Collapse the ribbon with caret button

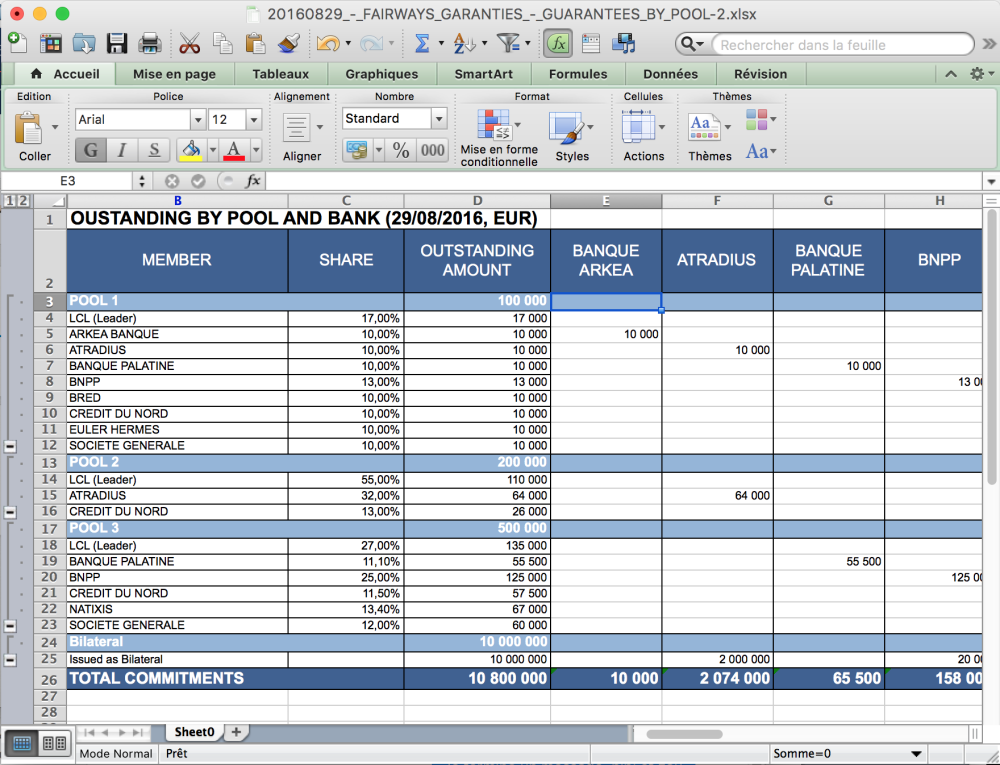(x=951, y=74)
